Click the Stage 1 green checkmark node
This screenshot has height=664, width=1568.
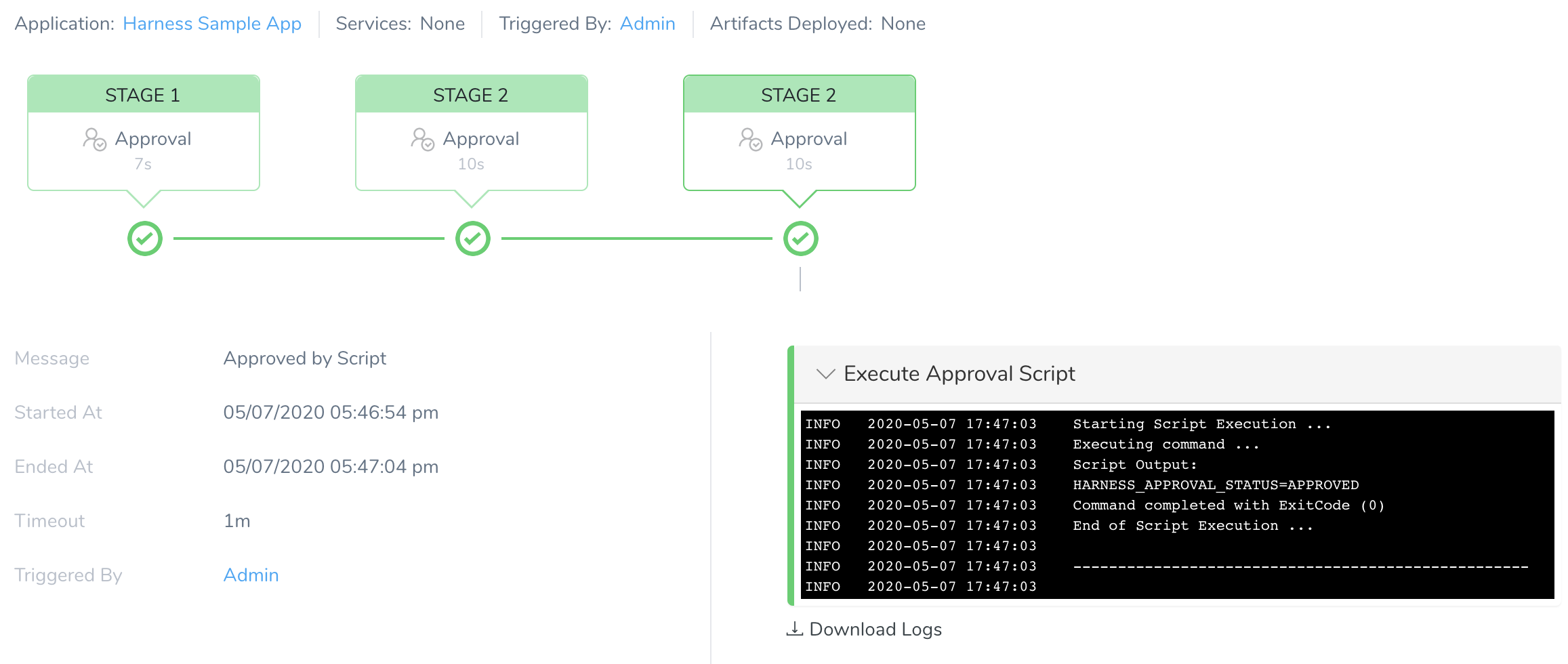[145, 238]
